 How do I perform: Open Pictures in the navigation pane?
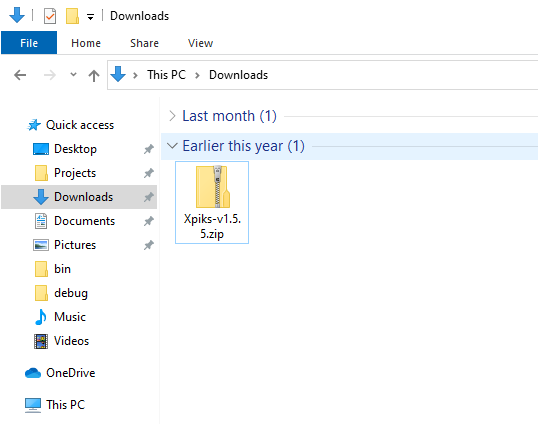click(75, 245)
